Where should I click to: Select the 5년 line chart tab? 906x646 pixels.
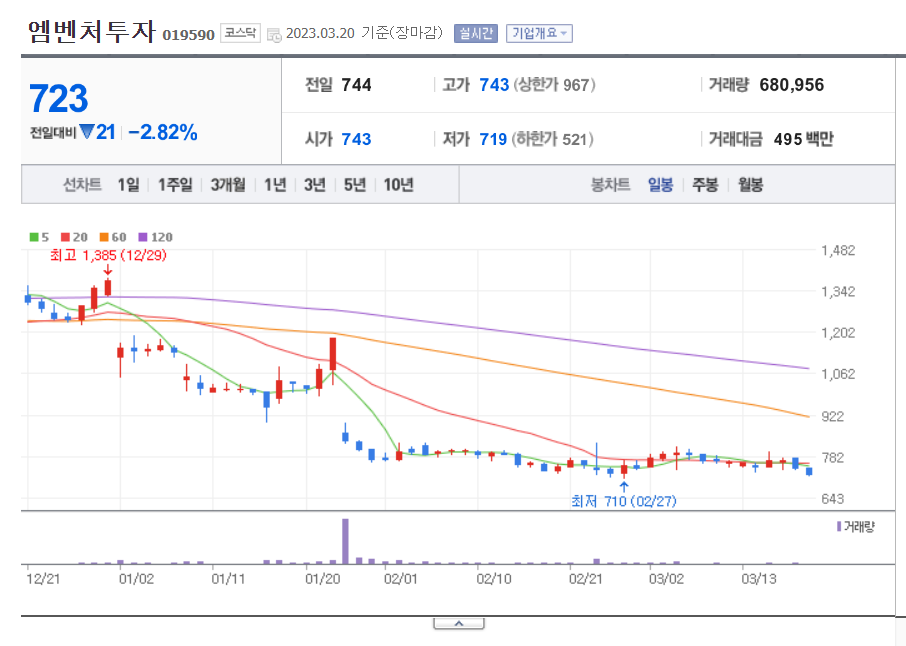coord(355,185)
